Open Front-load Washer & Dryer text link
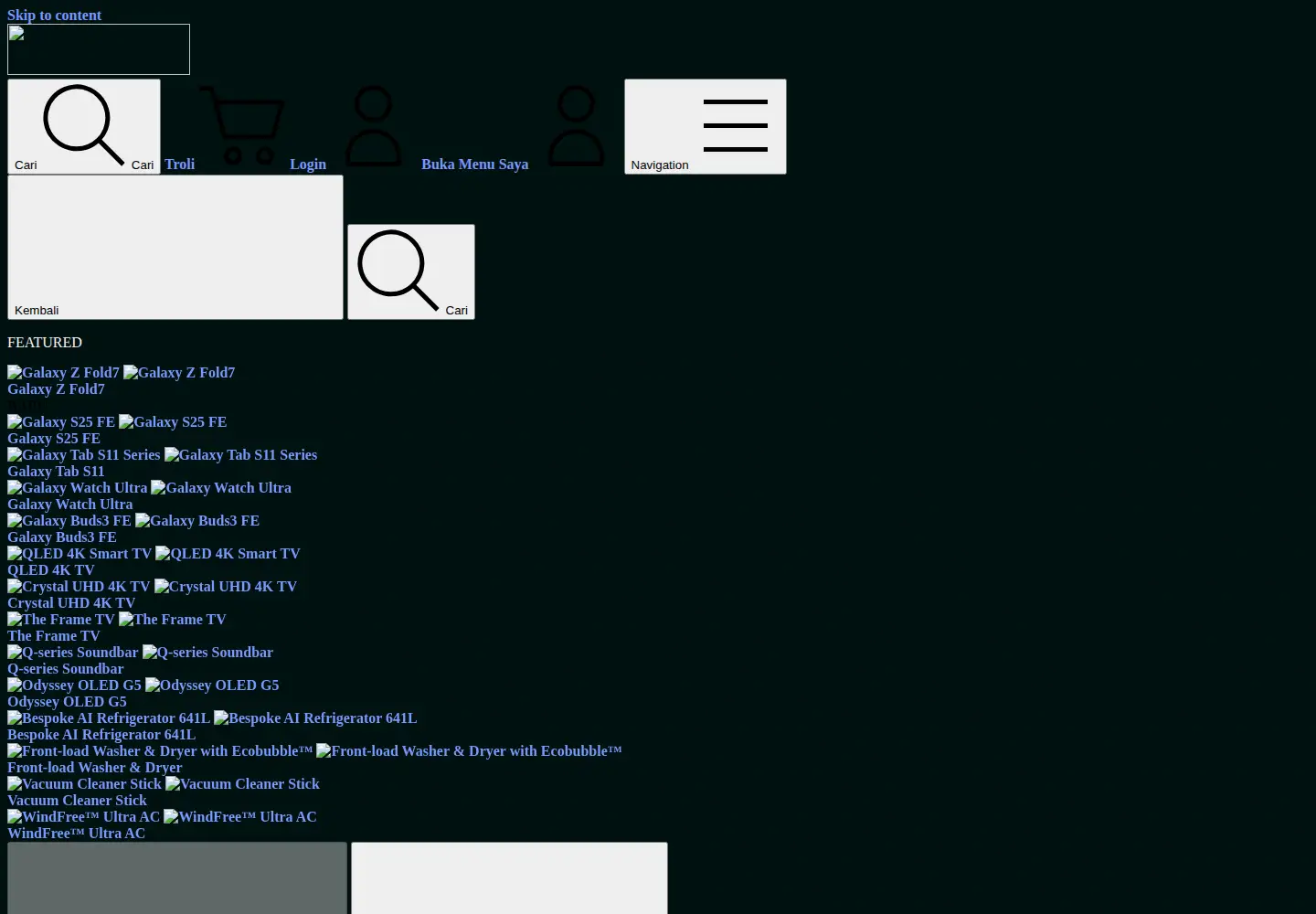The height and width of the screenshot is (914, 1316). click(x=95, y=768)
